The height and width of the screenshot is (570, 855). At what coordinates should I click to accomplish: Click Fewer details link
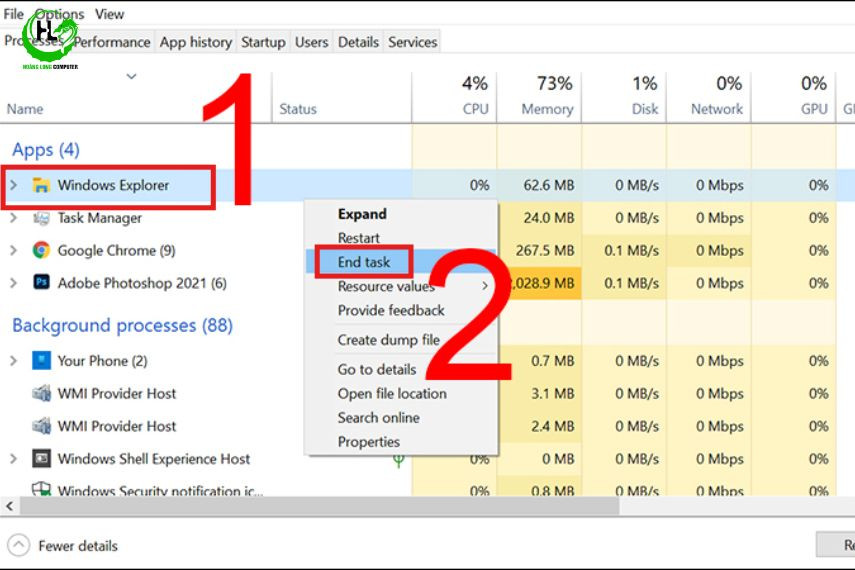click(x=78, y=545)
